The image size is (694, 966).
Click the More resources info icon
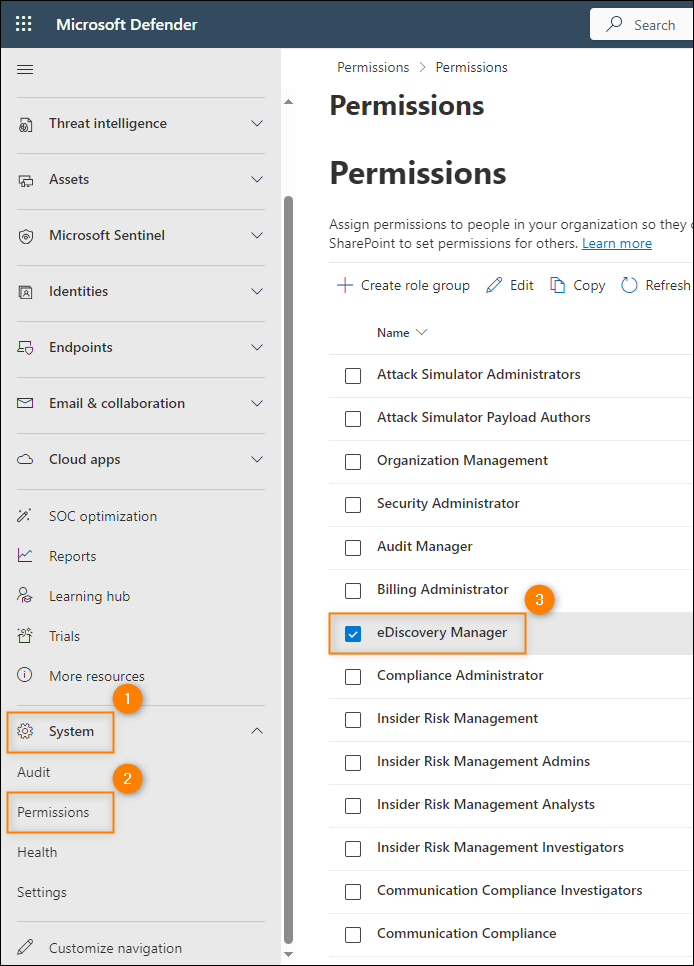(x=25, y=675)
